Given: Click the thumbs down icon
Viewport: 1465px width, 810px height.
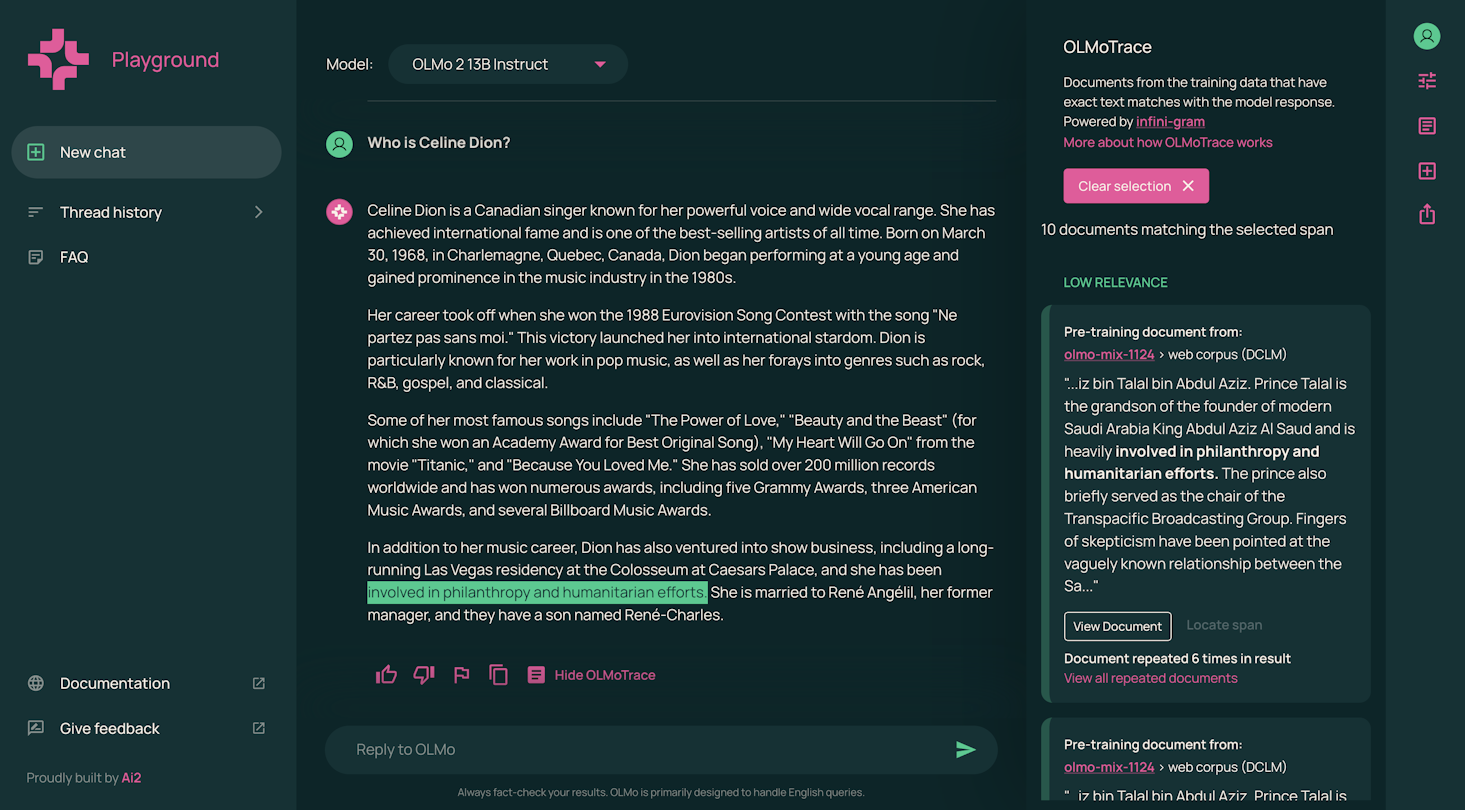Looking at the screenshot, I should tap(424, 675).
